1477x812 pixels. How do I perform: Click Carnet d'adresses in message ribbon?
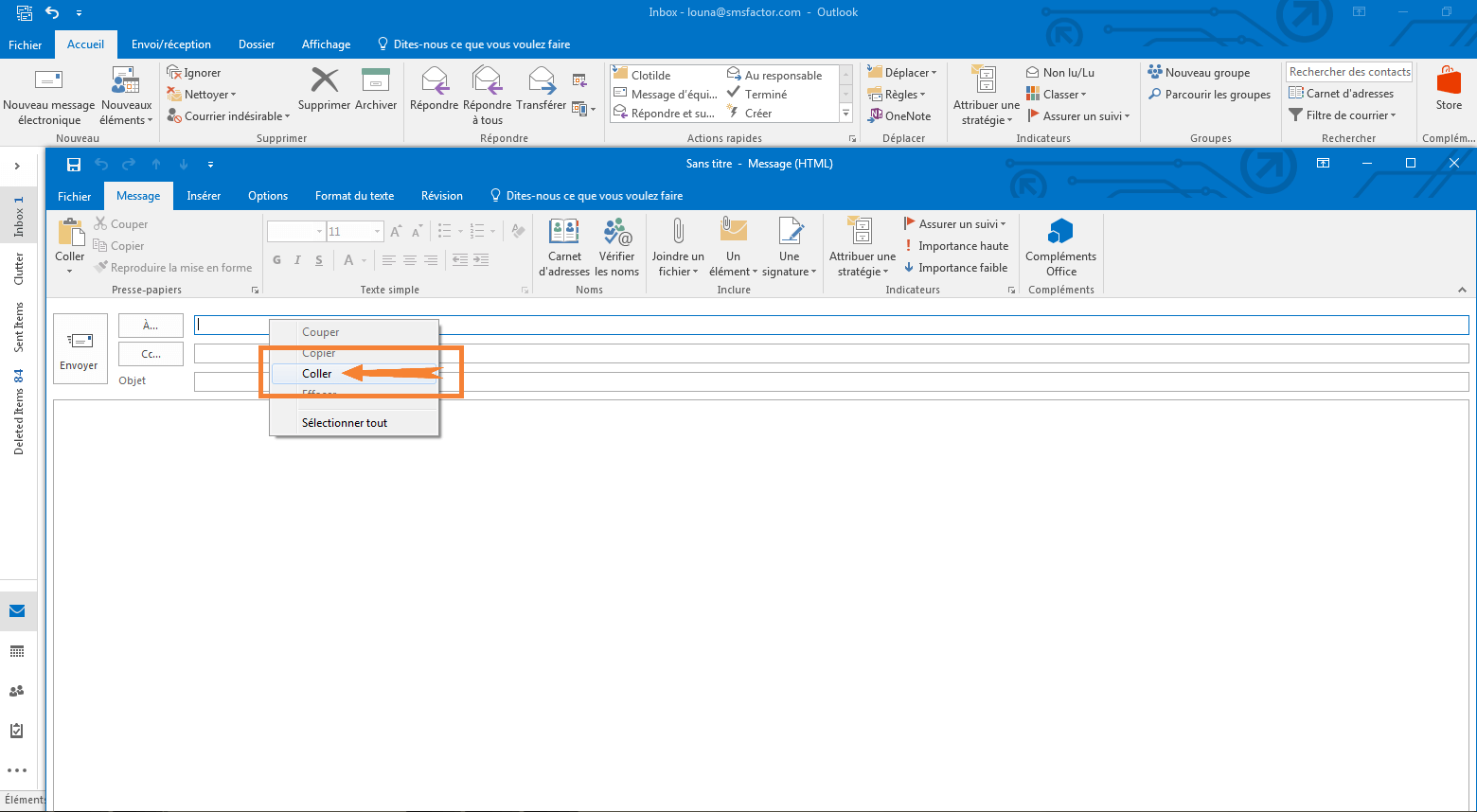pos(564,248)
